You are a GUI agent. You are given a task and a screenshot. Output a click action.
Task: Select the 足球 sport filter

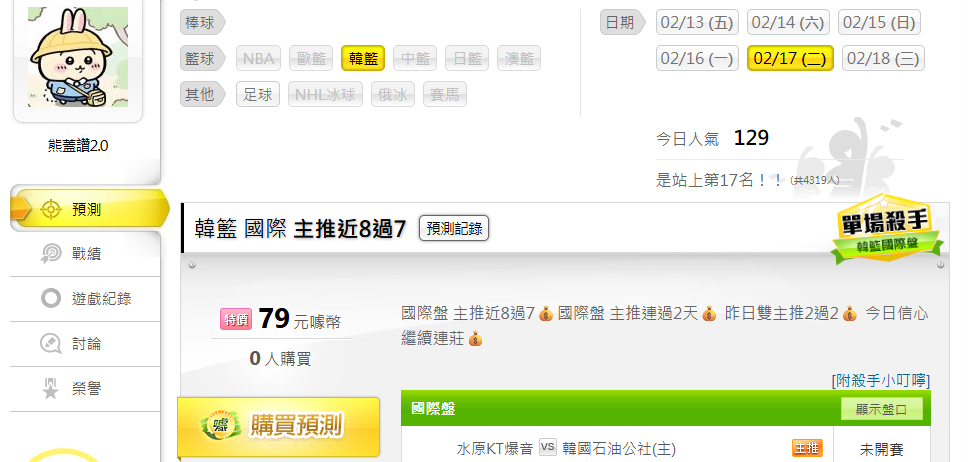tap(258, 94)
